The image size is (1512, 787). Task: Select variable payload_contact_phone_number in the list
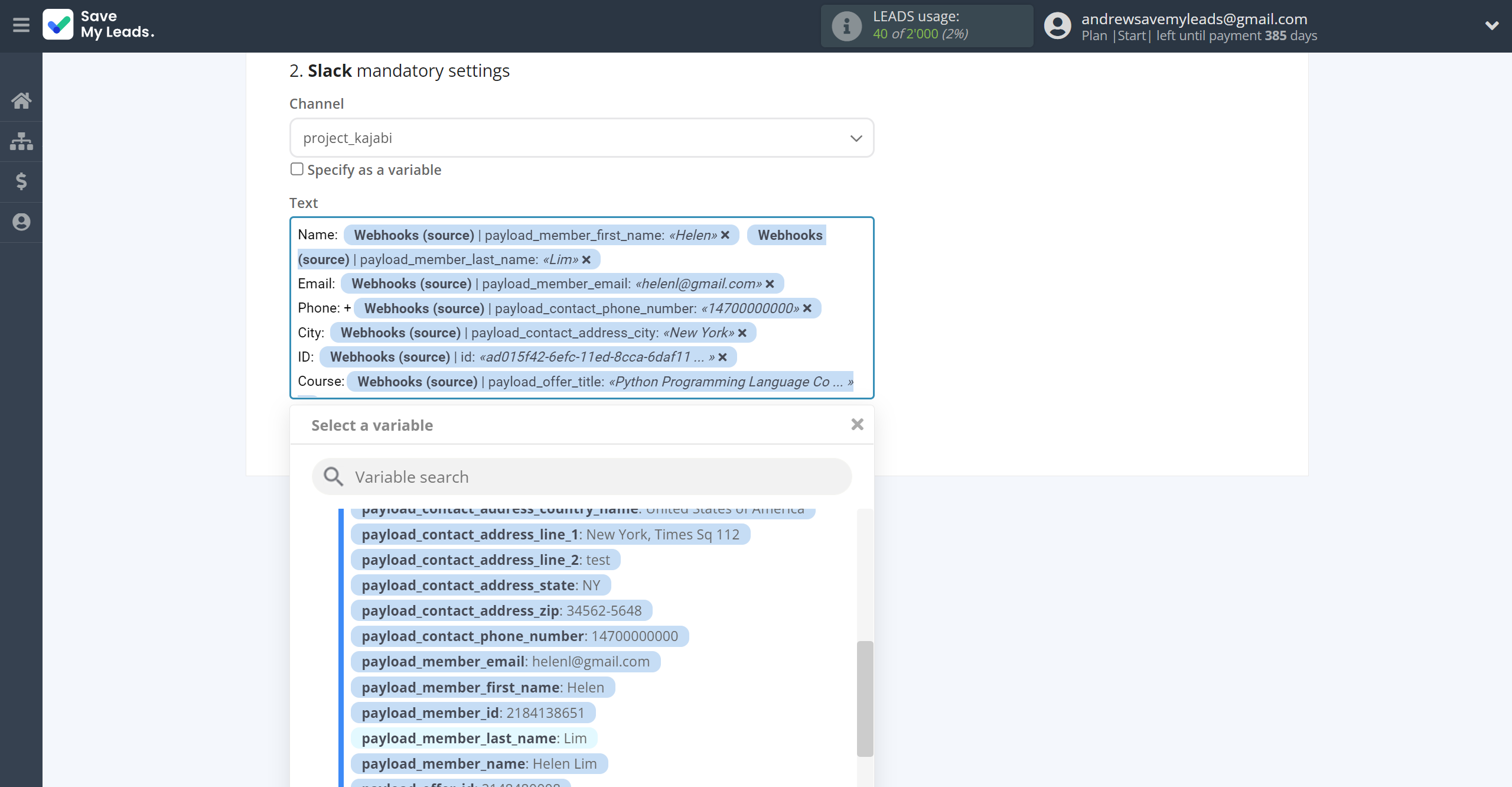pyautogui.click(x=520, y=636)
